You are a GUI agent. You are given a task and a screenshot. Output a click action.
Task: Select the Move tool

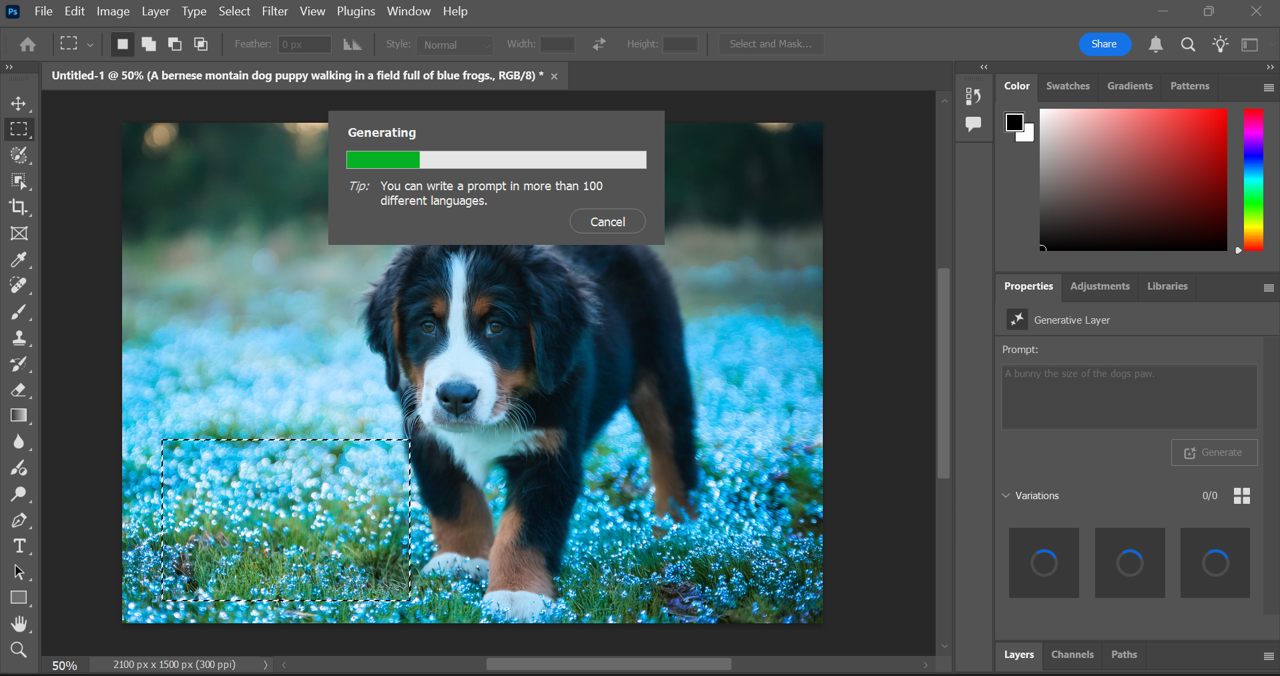(x=19, y=103)
